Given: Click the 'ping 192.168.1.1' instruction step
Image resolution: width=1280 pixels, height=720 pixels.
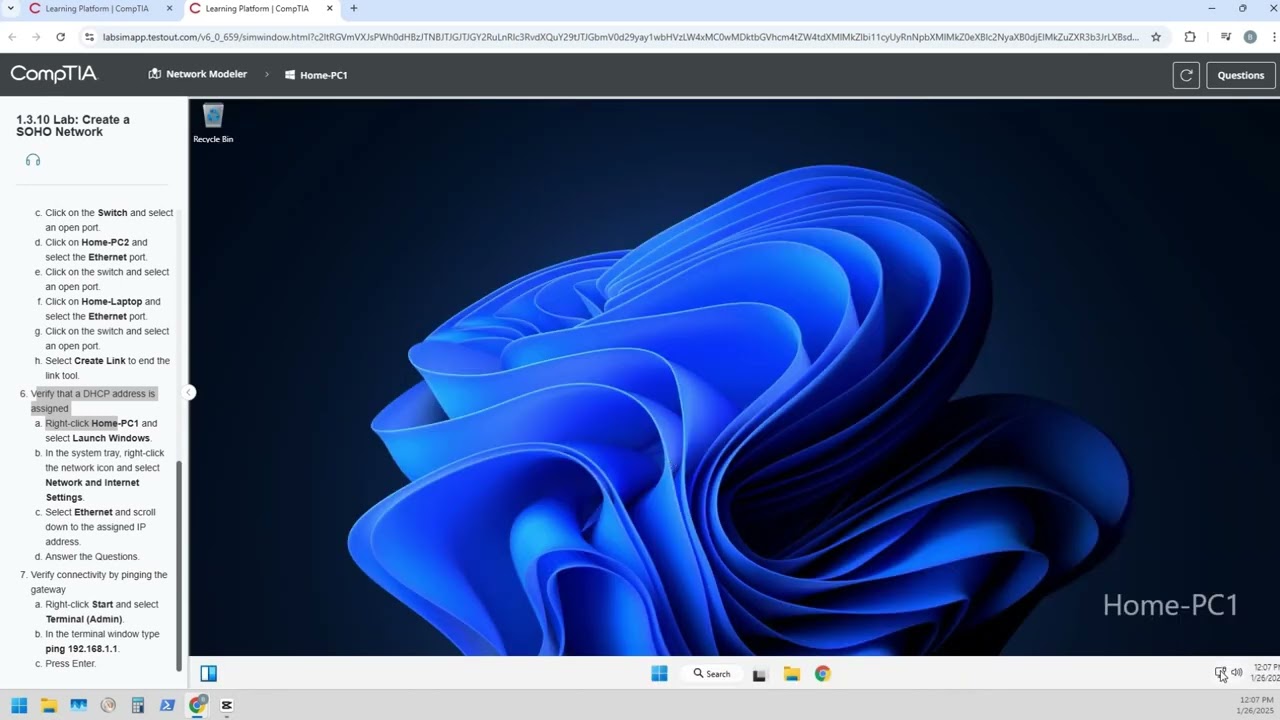Looking at the screenshot, I should pos(102,642).
